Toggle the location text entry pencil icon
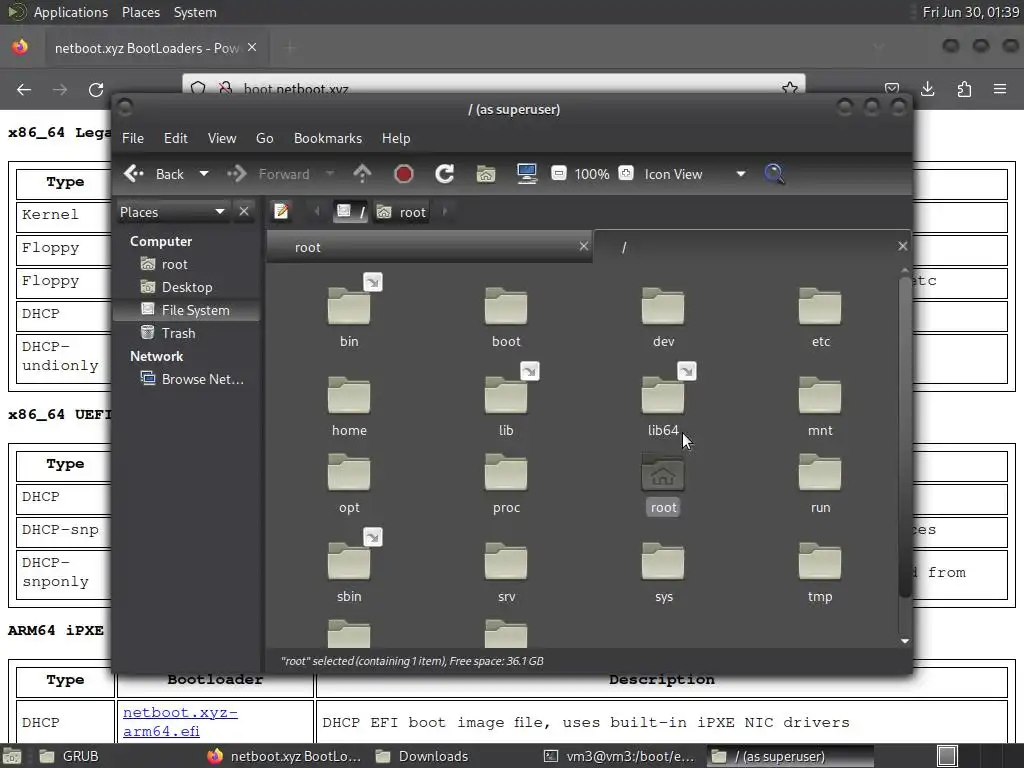Image resolution: width=1024 pixels, height=768 pixels. [x=281, y=212]
